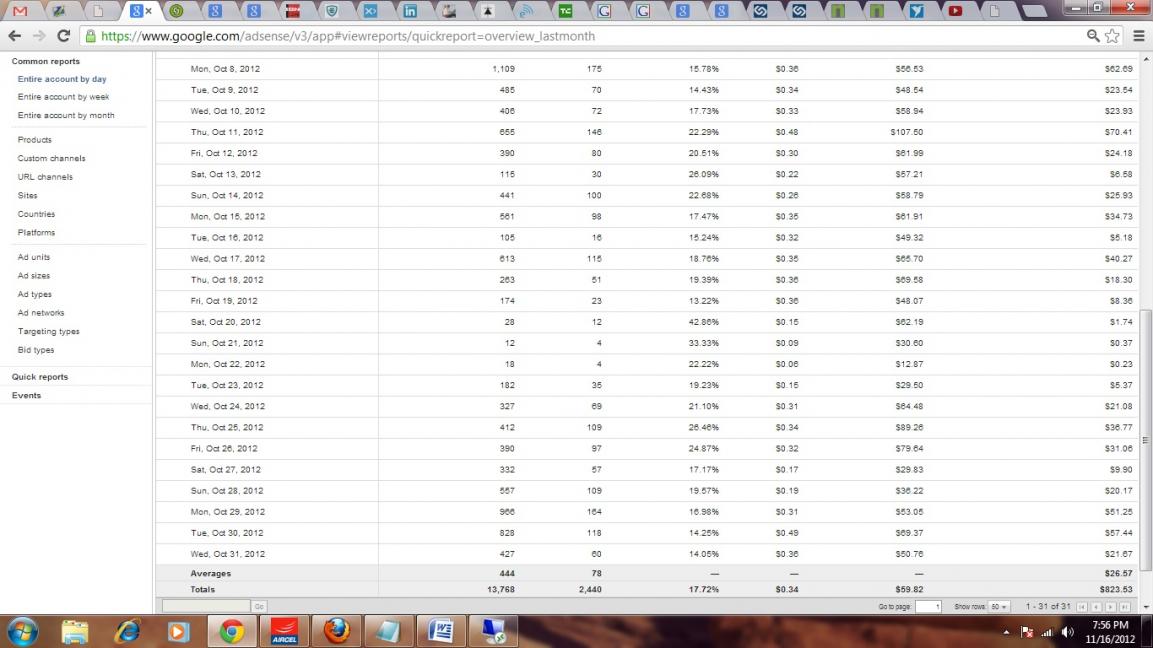Viewport: 1153px width, 648px height.
Task: Click the bottom-left text input box
Action: pyautogui.click(x=207, y=607)
